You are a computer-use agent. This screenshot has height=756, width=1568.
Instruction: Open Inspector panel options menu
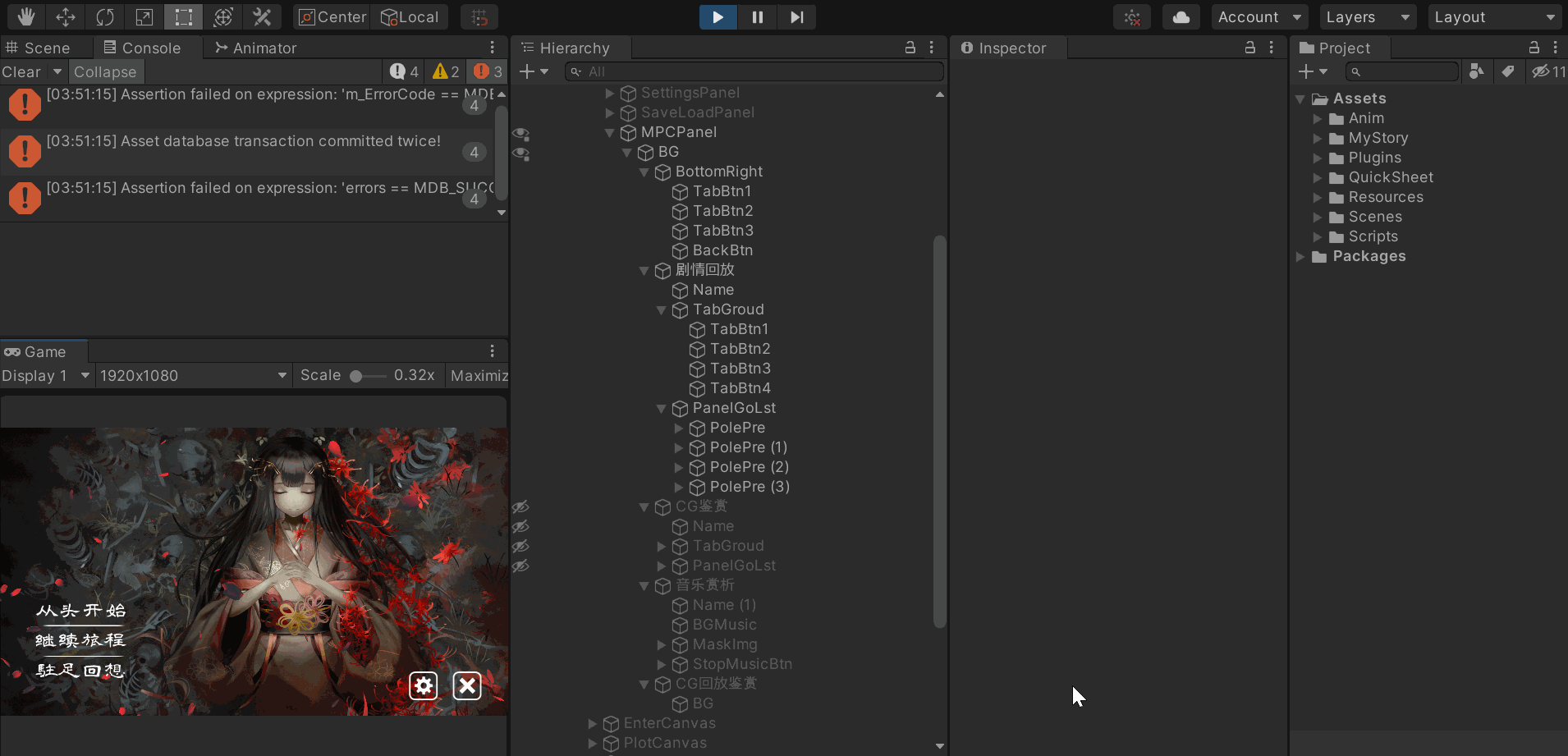point(1271,48)
